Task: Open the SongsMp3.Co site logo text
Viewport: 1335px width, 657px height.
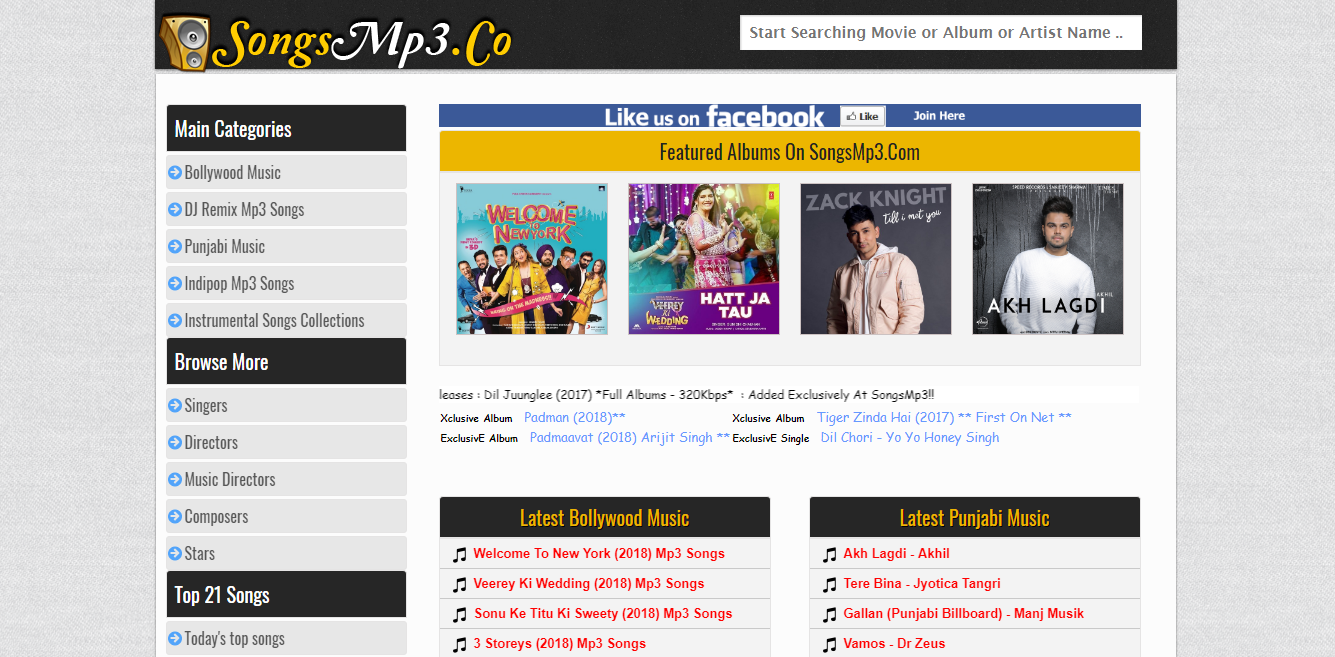Action: [363, 41]
